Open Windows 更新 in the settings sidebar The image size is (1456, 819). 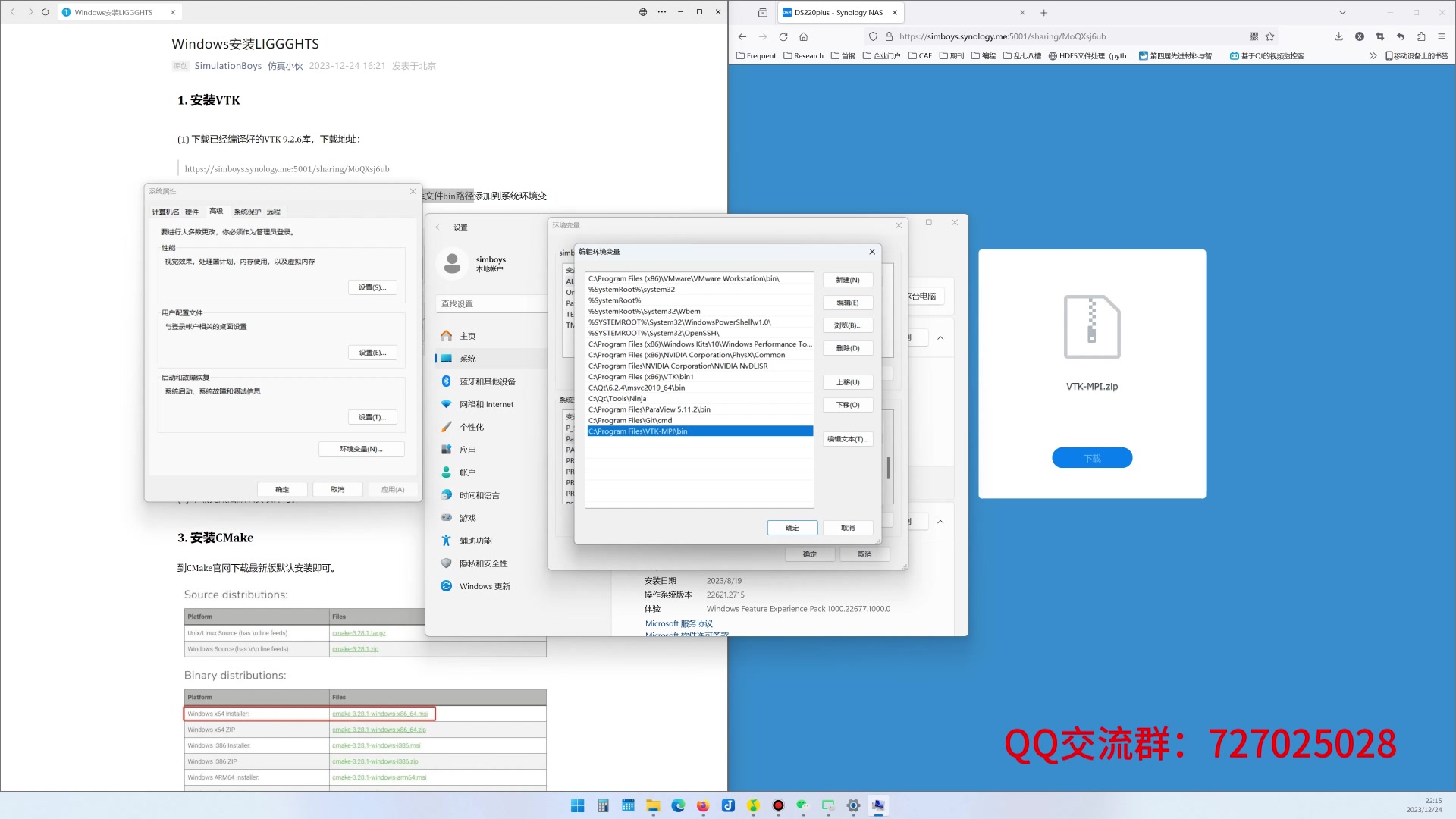[485, 586]
